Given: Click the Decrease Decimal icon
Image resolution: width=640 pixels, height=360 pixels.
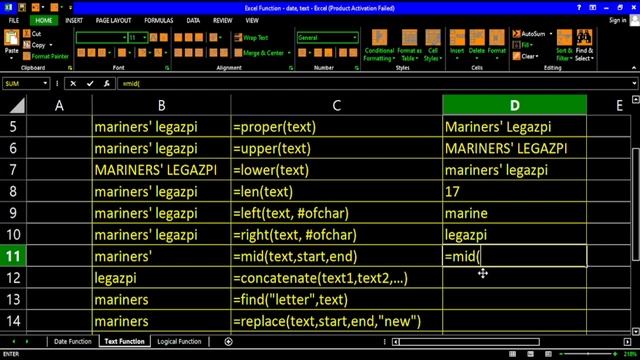Looking at the screenshot, I should coord(353,52).
